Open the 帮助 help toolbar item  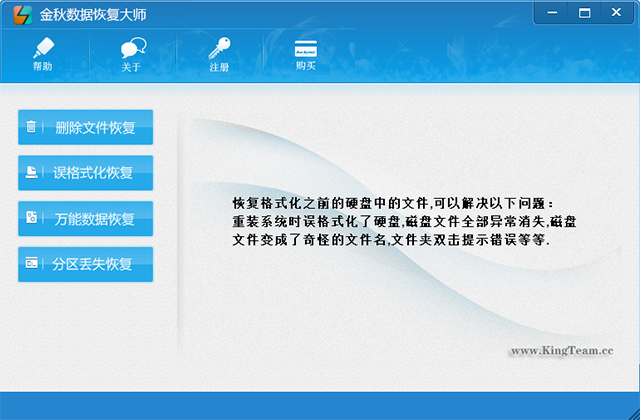pyautogui.click(x=43, y=54)
